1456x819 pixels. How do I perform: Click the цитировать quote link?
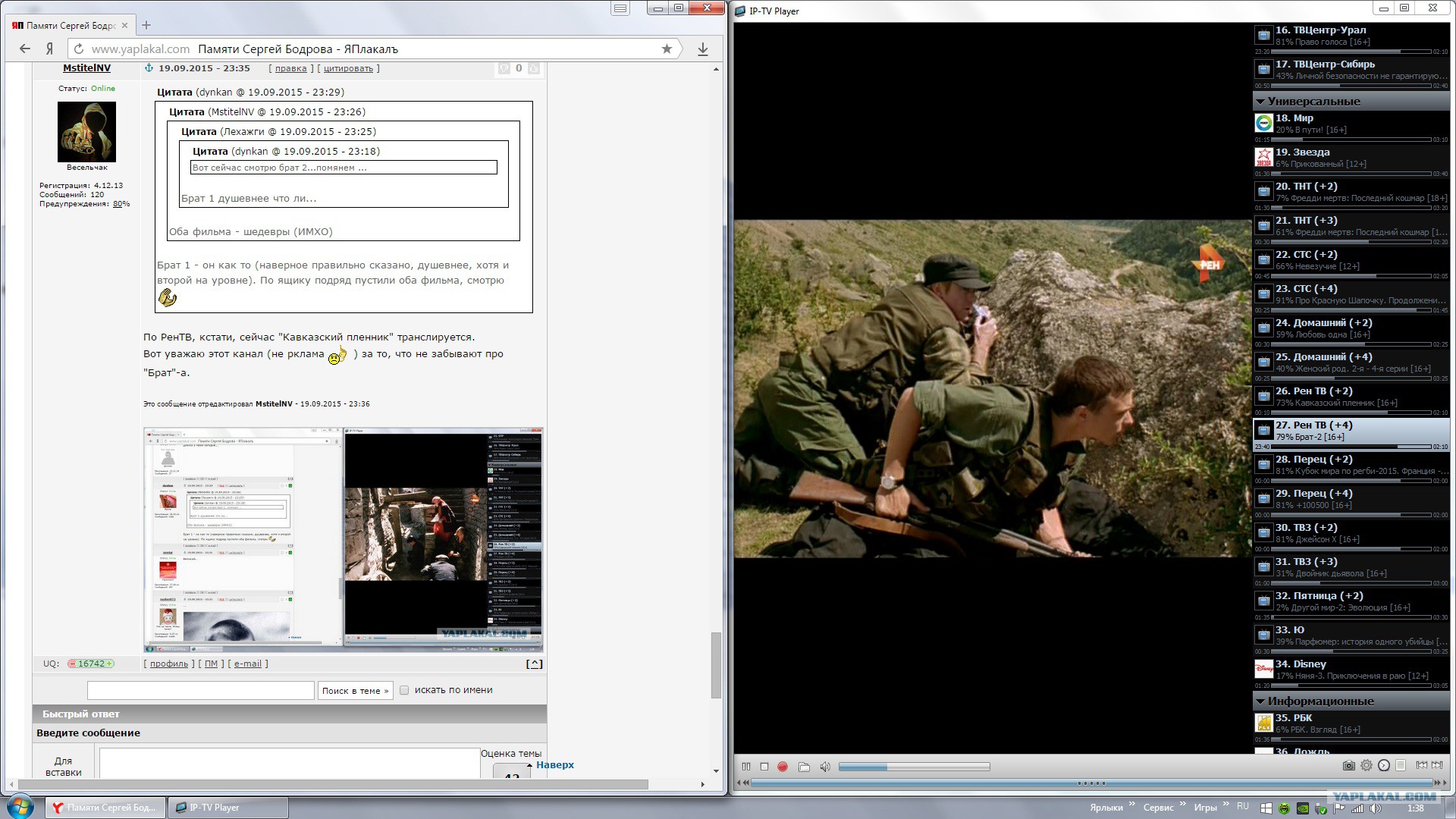pyautogui.click(x=349, y=68)
